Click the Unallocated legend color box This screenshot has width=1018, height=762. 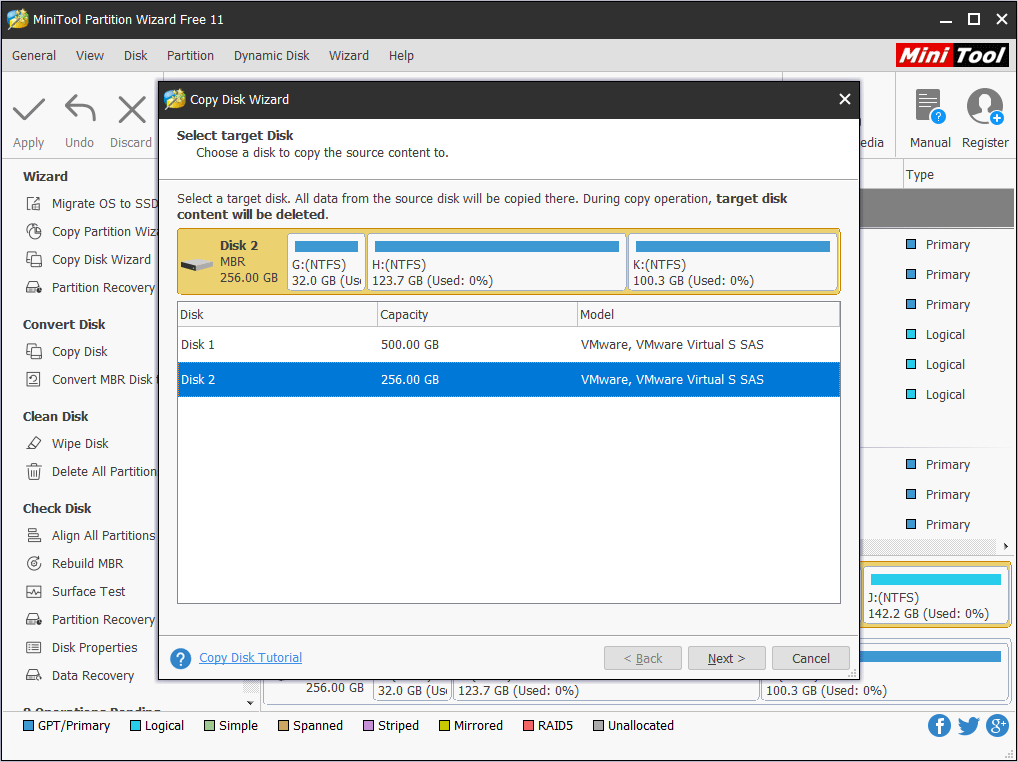(599, 726)
